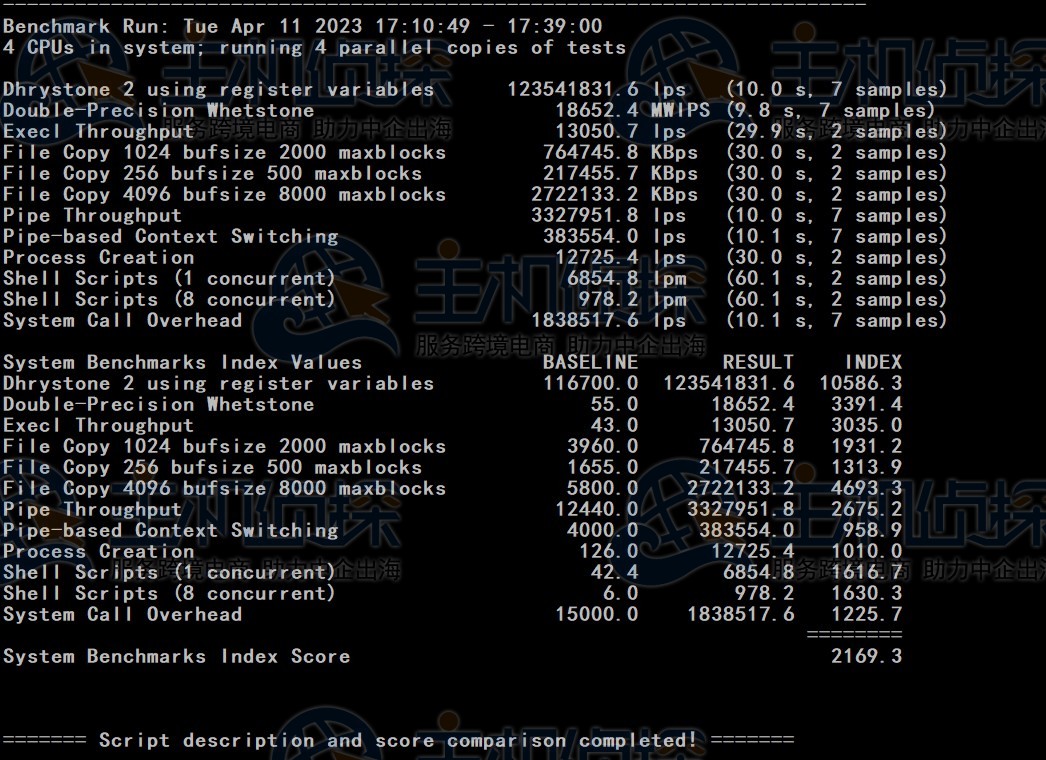1046x760 pixels.
Task: Click the 'System Benchmarks Index Values' heading
Action: pos(182,362)
